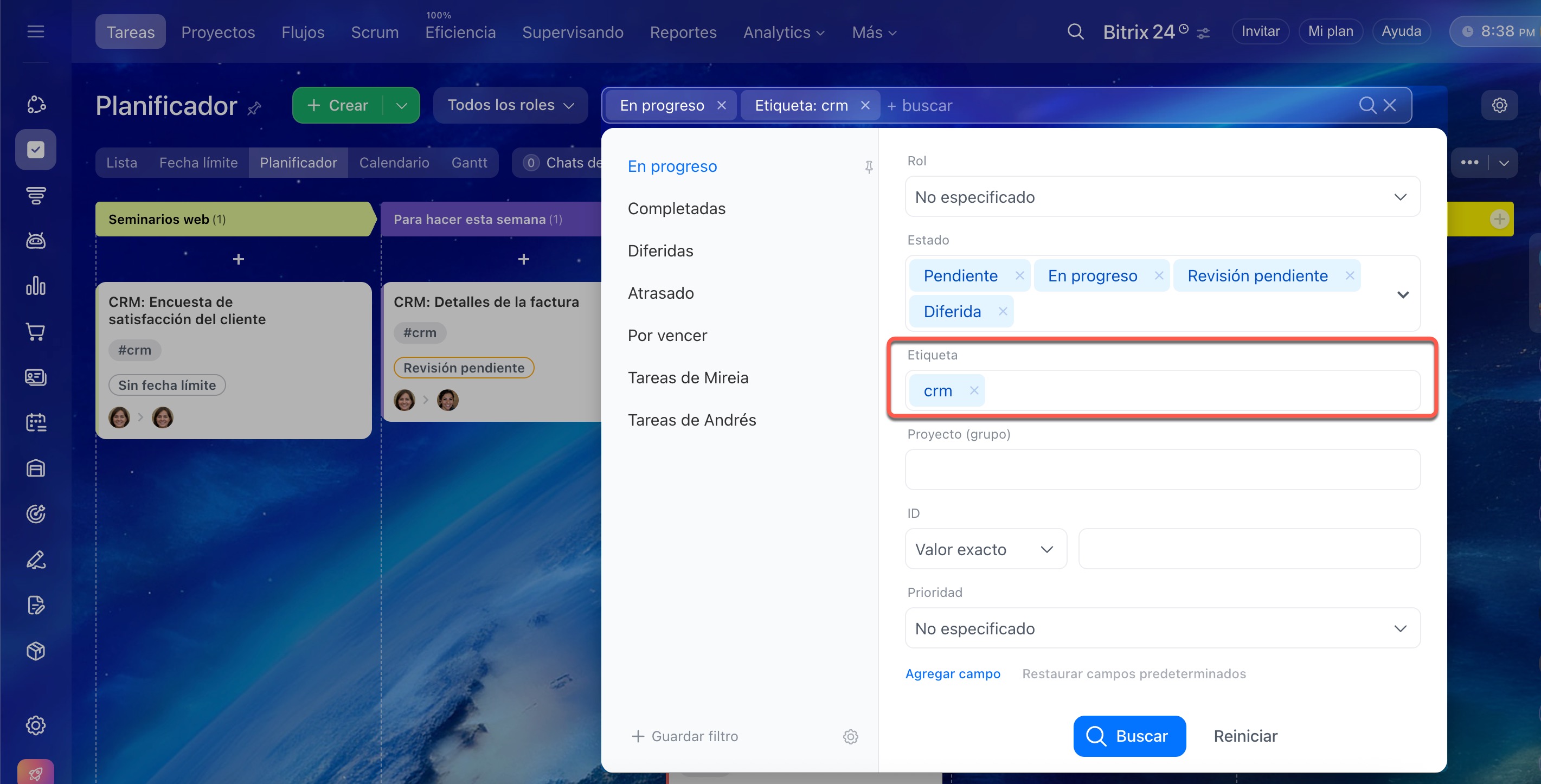
Task: Click the global search icon beside Bitrix 24
Action: tap(1075, 31)
